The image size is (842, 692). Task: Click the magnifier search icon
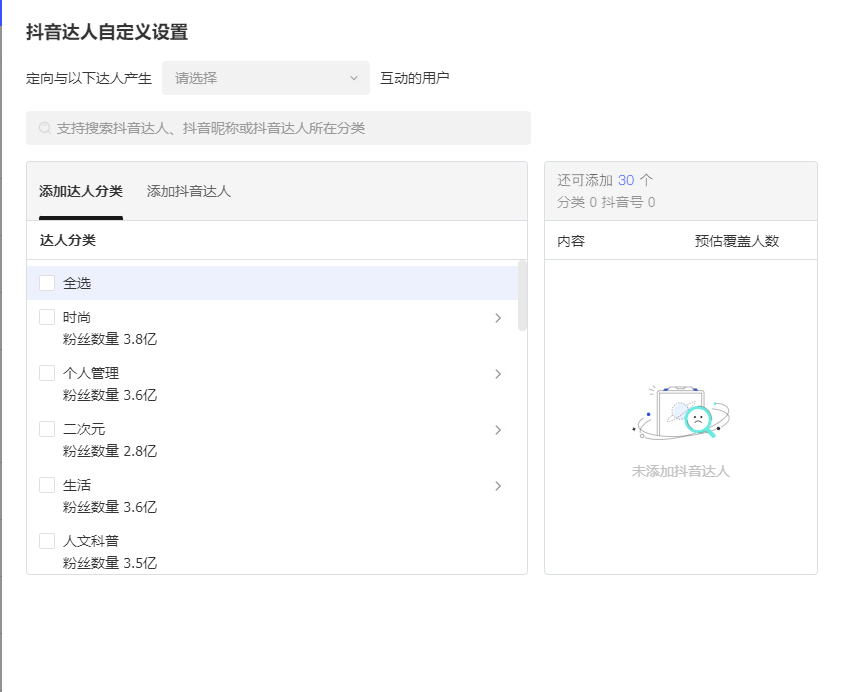coord(45,128)
